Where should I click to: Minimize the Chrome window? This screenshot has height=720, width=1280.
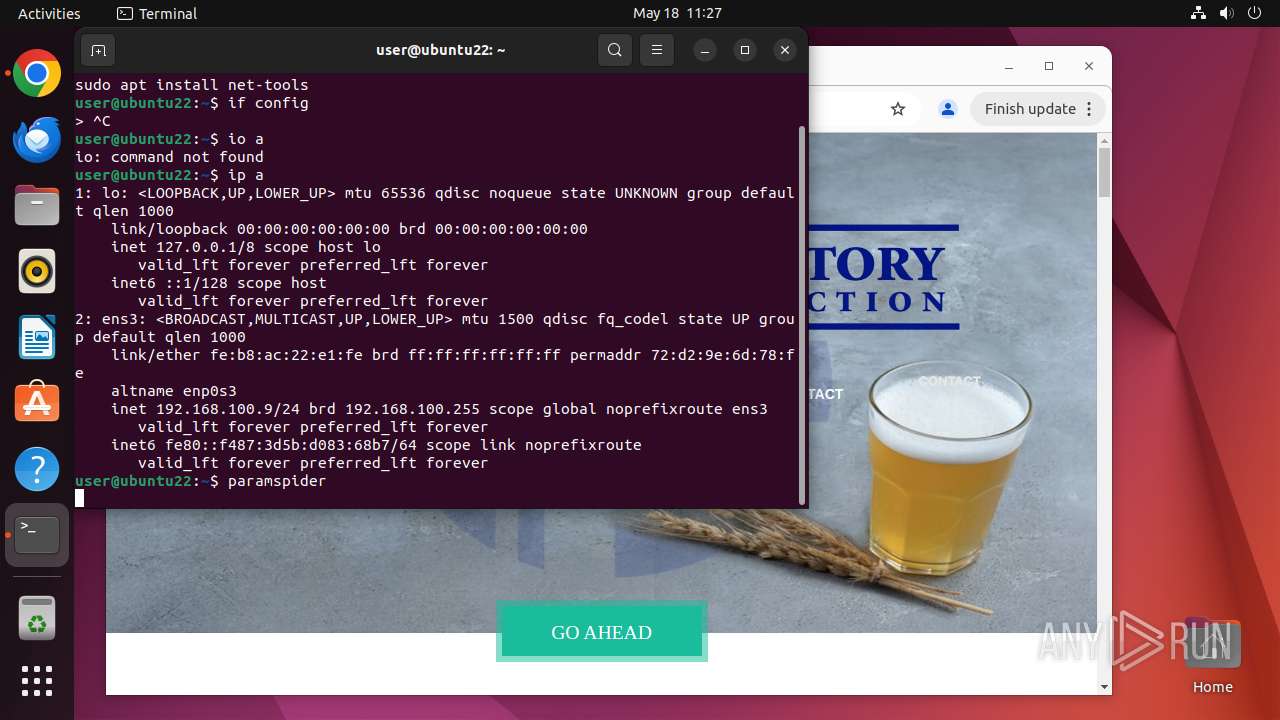1009,66
